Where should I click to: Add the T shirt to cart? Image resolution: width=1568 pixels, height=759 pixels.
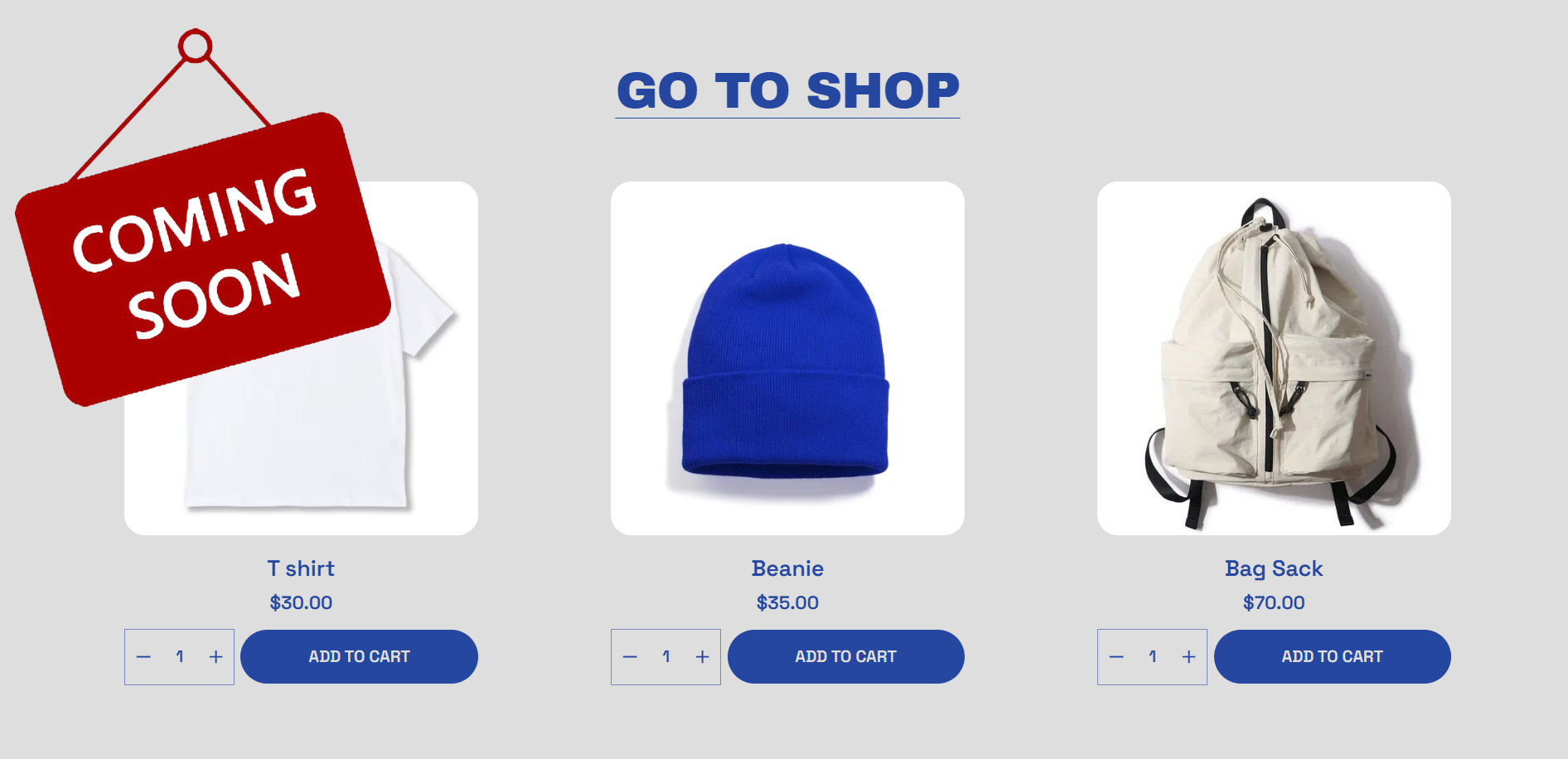[359, 657]
